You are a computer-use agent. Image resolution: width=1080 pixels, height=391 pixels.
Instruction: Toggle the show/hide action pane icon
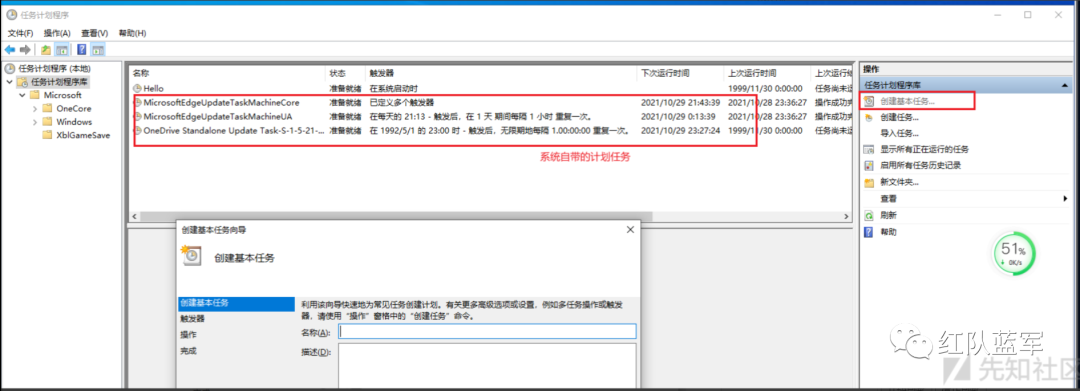[98, 50]
